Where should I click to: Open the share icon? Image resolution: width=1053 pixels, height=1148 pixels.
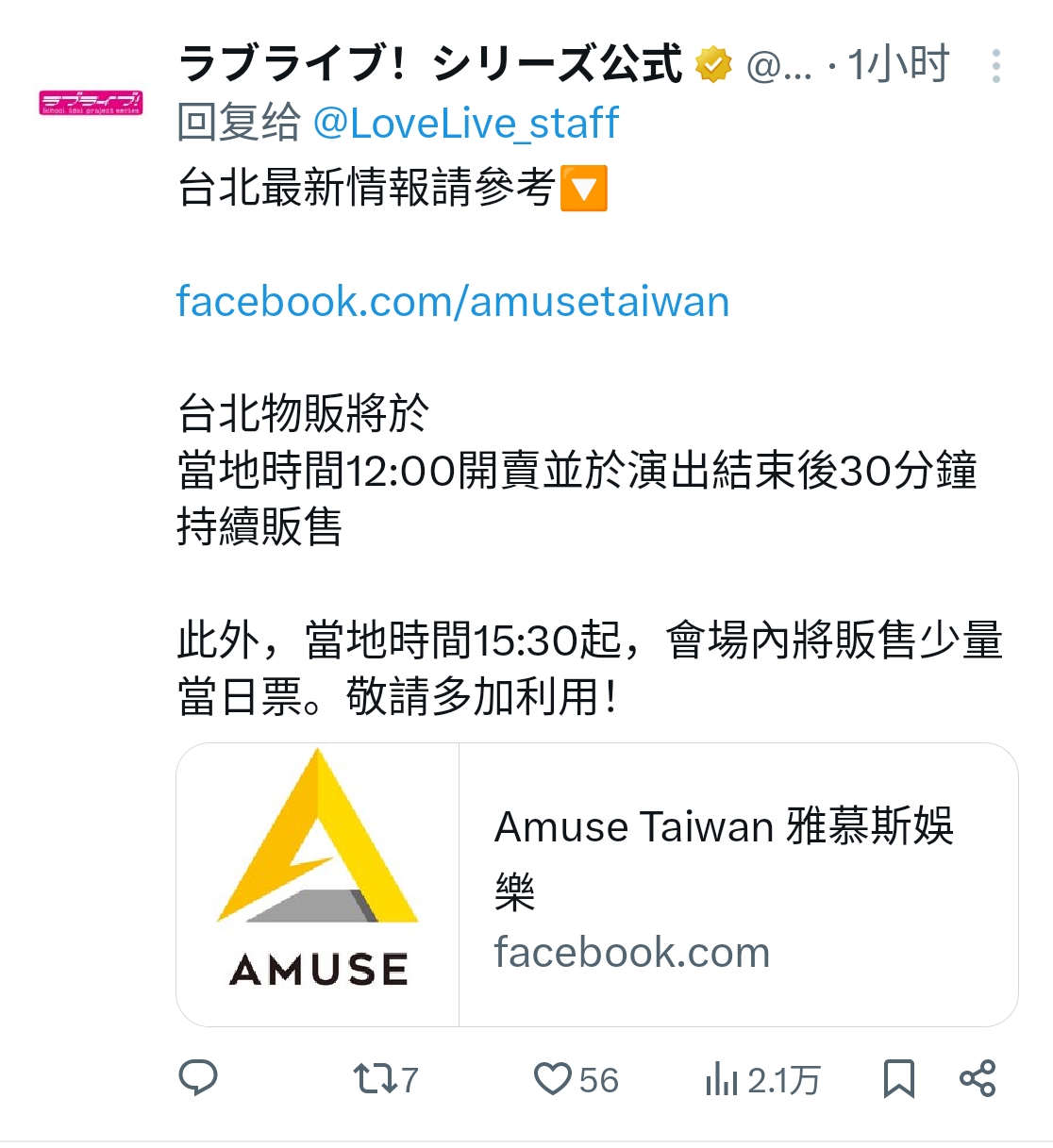tap(978, 1078)
